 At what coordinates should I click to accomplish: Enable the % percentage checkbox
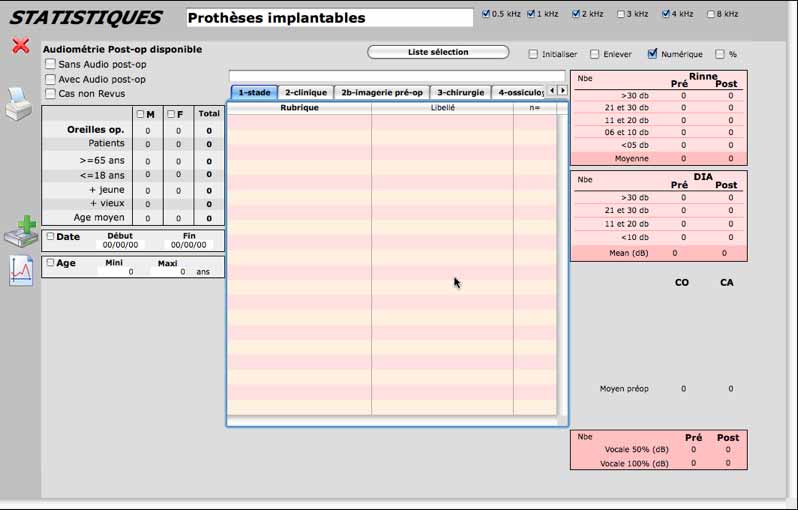pos(720,54)
